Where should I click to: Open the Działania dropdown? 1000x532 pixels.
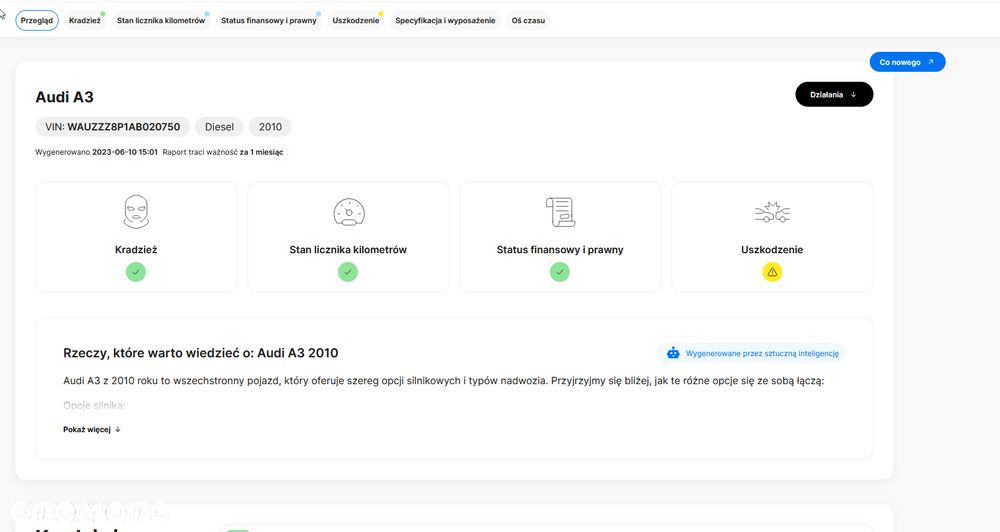coord(834,94)
